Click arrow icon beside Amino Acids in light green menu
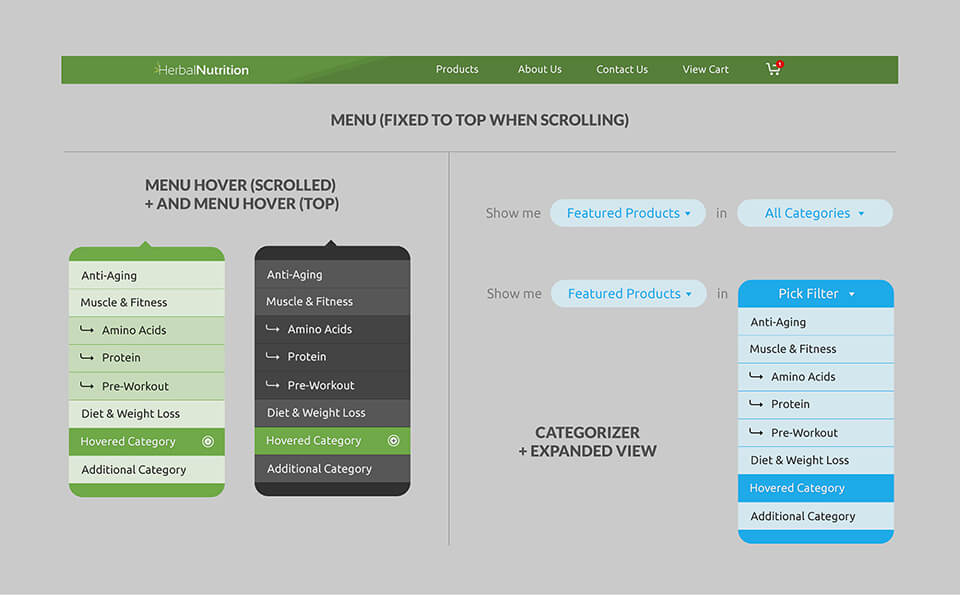 pos(87,330)
